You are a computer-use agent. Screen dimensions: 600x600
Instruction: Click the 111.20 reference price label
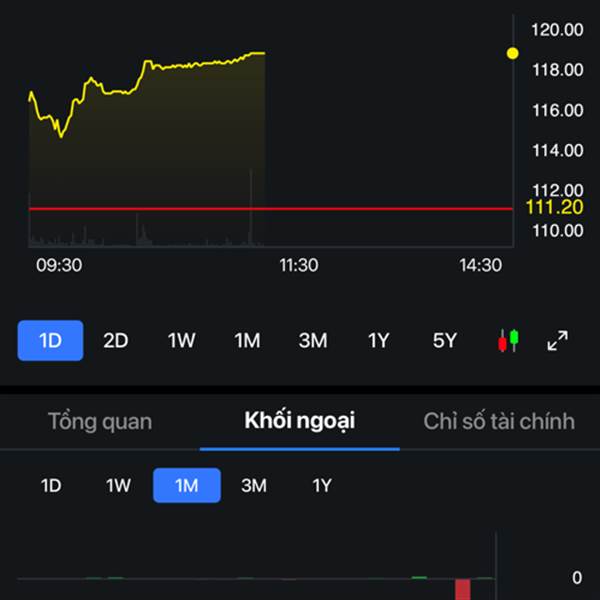[x=554, y=207]
